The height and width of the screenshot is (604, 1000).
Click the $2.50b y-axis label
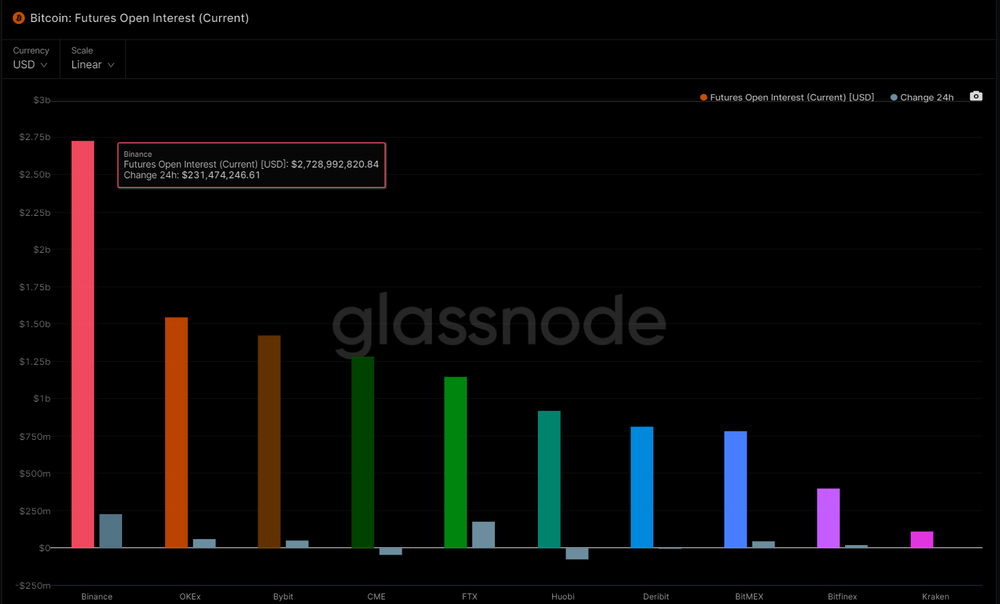(34, 175)
